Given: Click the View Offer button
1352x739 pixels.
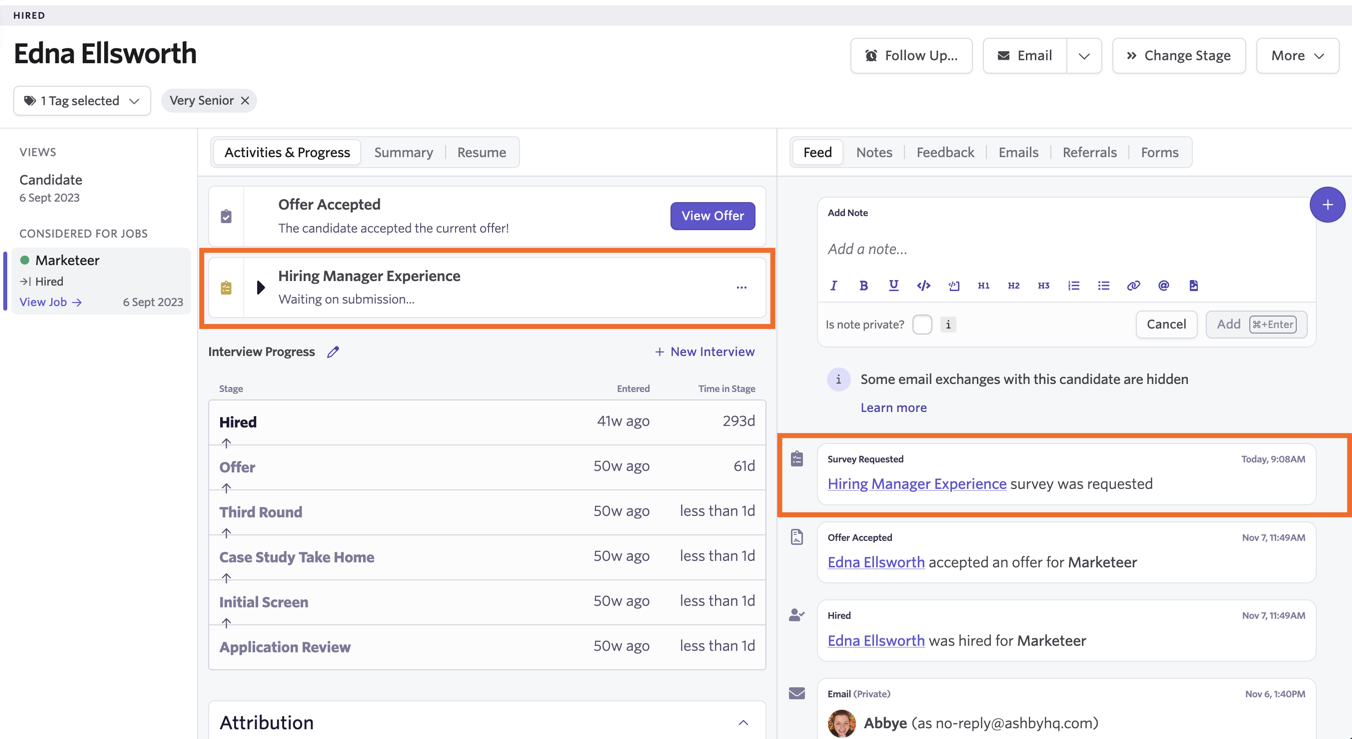Looking at the screenshot, I should [713, 216].
